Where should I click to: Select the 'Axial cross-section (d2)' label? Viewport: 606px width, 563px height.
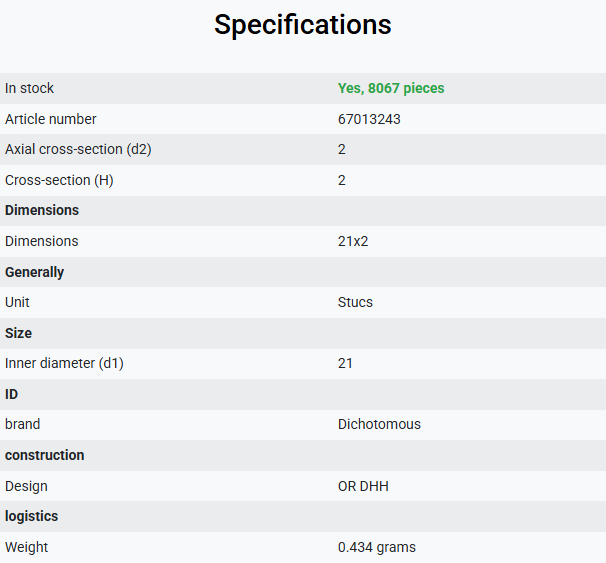(78, 150)
